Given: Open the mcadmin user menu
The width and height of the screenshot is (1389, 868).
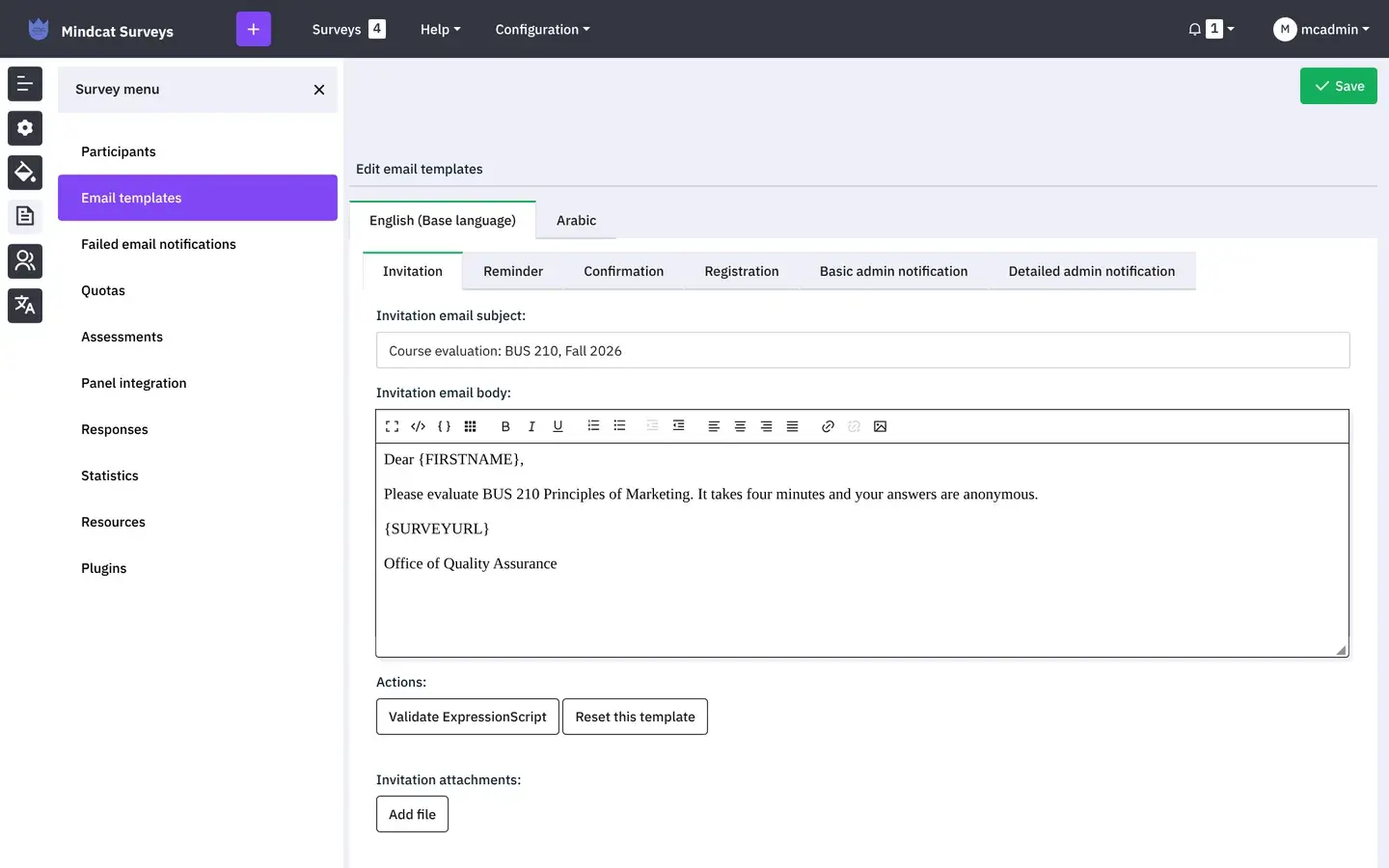Looking at the screenshot, I should pos(1321,29).
